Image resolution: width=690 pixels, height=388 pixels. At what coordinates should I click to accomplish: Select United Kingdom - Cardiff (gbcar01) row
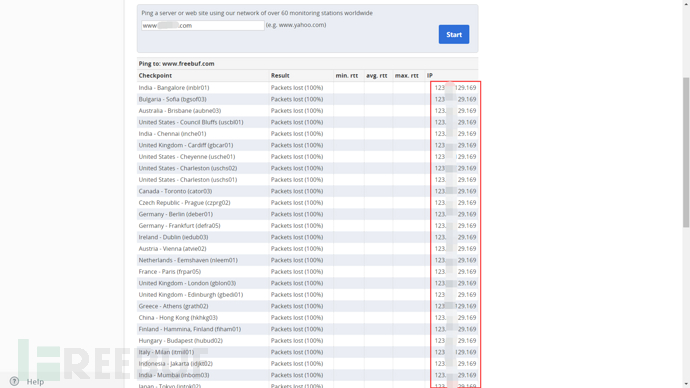pyautogui.click(x=307, y=145)
